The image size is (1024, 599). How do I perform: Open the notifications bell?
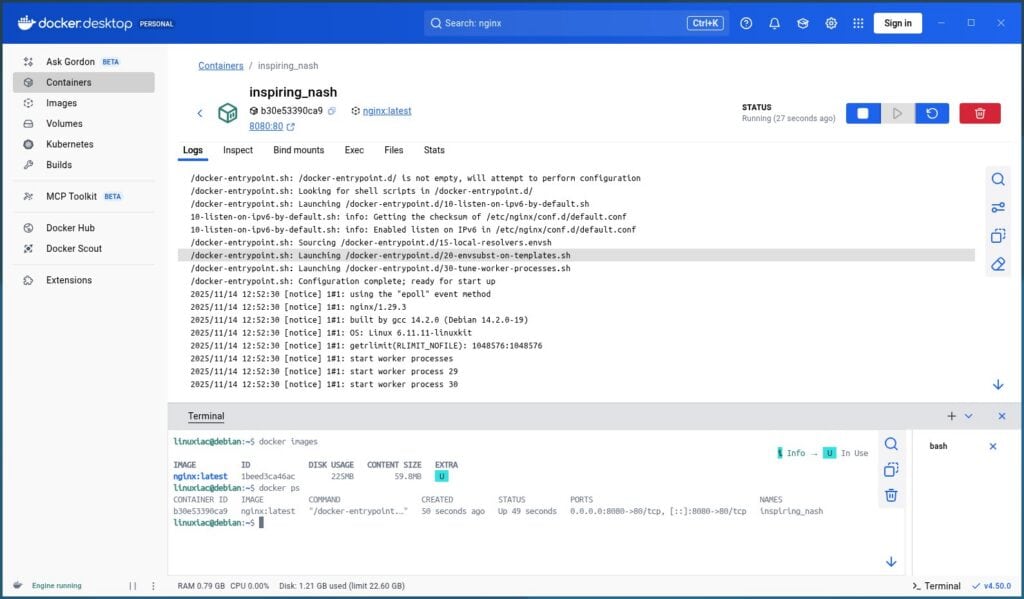point(773,22)
